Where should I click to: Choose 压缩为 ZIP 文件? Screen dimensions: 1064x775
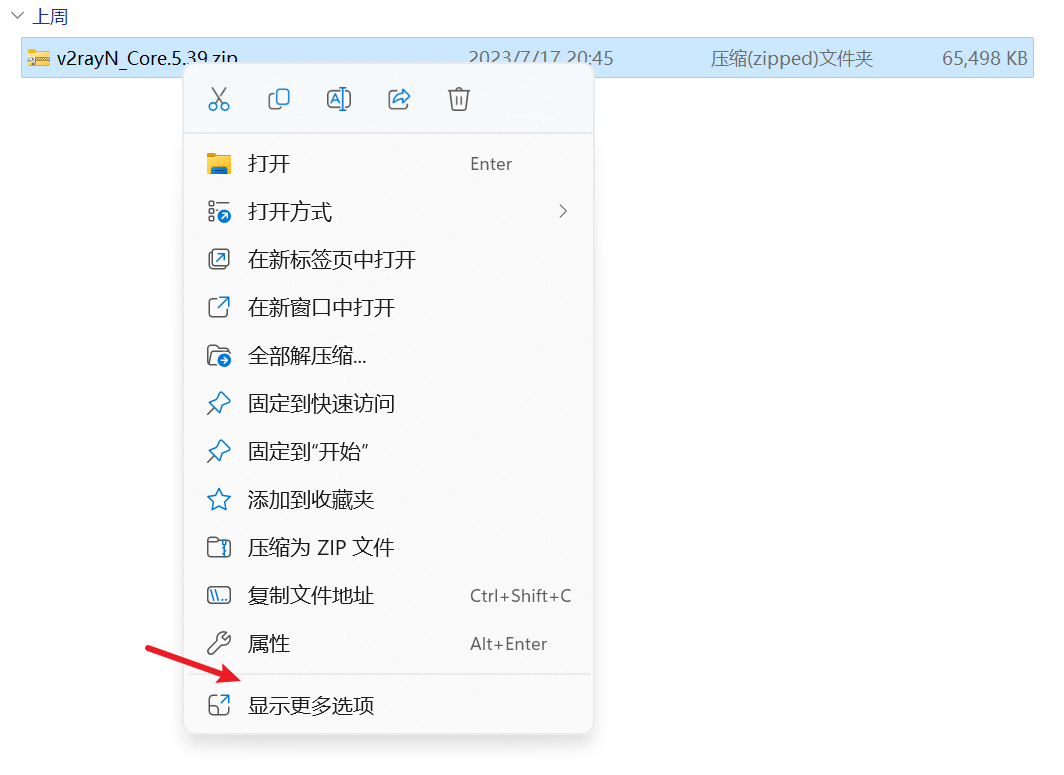pyautogui.click(x=388, y=548)
